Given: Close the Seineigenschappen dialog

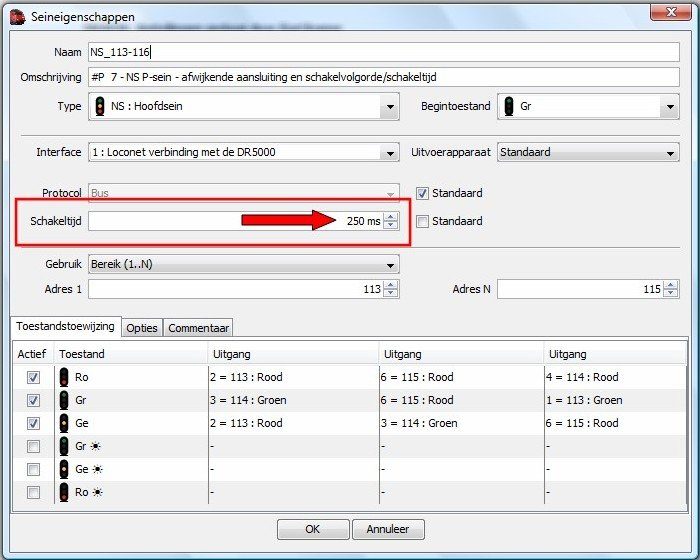Looking at the screenshot, I should point(671,12).
